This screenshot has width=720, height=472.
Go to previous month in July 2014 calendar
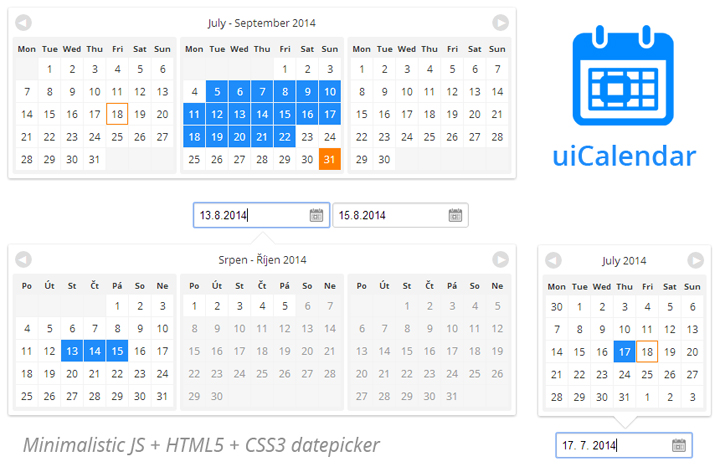[x=553, y=260]
